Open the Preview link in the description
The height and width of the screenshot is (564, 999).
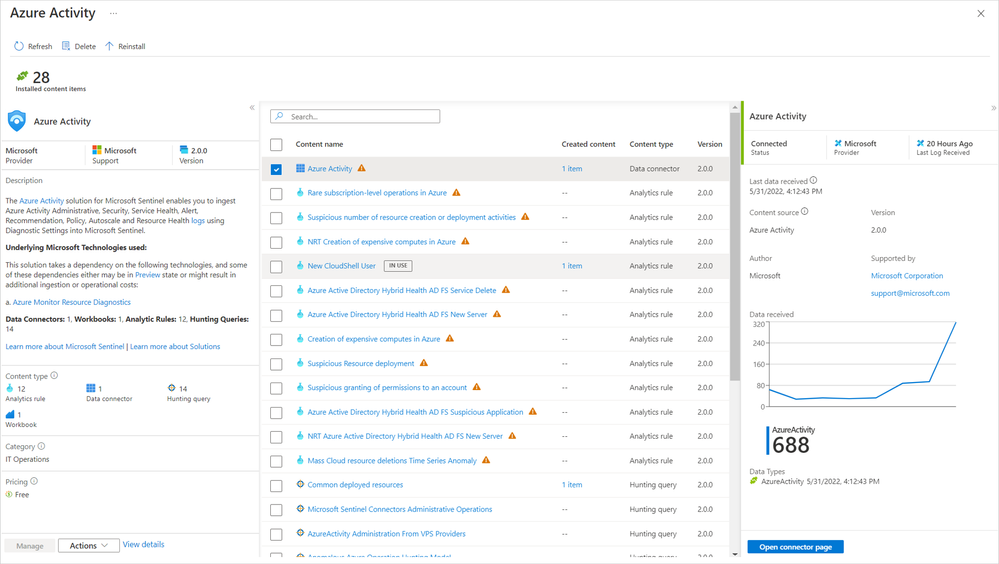147,275
